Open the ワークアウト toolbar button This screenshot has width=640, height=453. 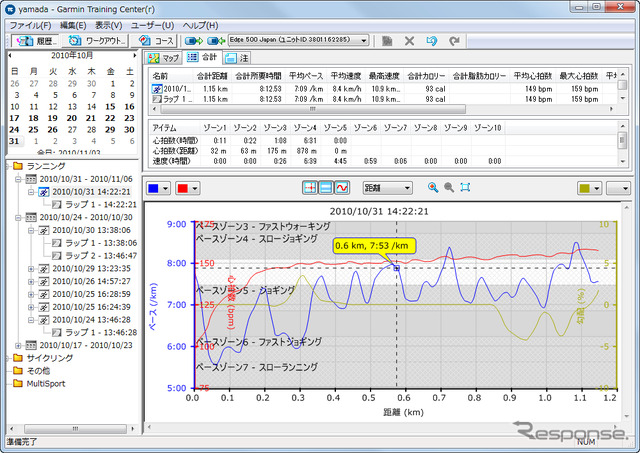pyautogui.click(x=97, y=41)
